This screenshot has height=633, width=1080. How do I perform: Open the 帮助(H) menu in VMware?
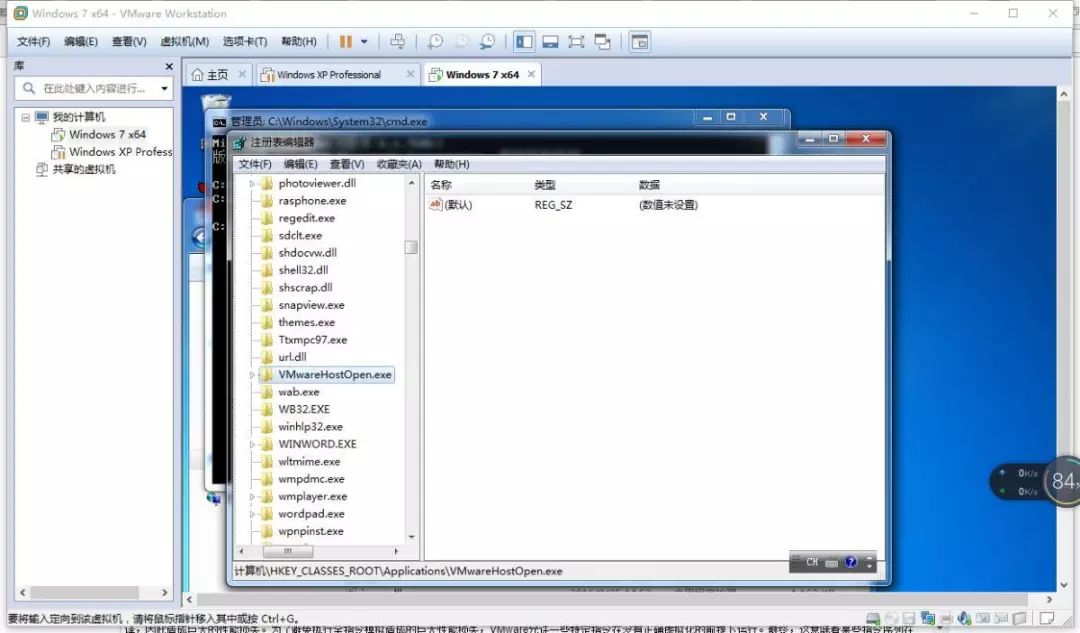tap(299, 41)
